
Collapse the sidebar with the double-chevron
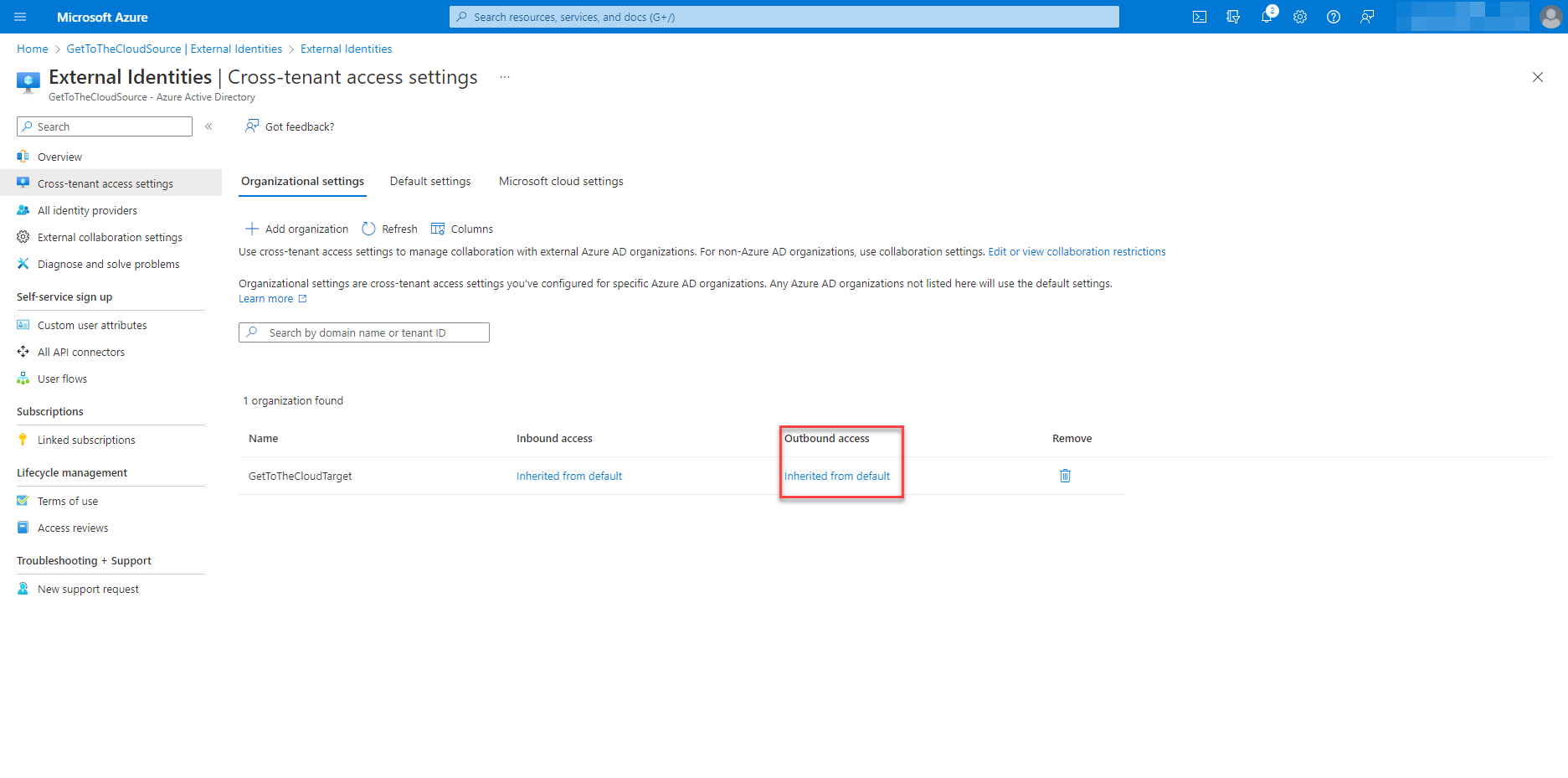click(x=208, y=126)
